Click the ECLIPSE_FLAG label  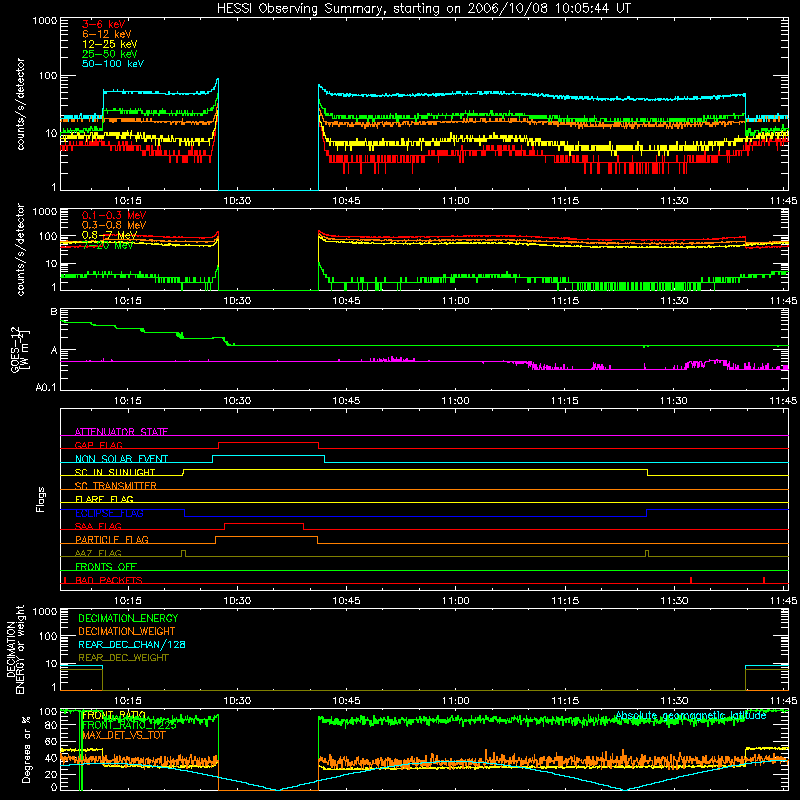coord(109,513)
